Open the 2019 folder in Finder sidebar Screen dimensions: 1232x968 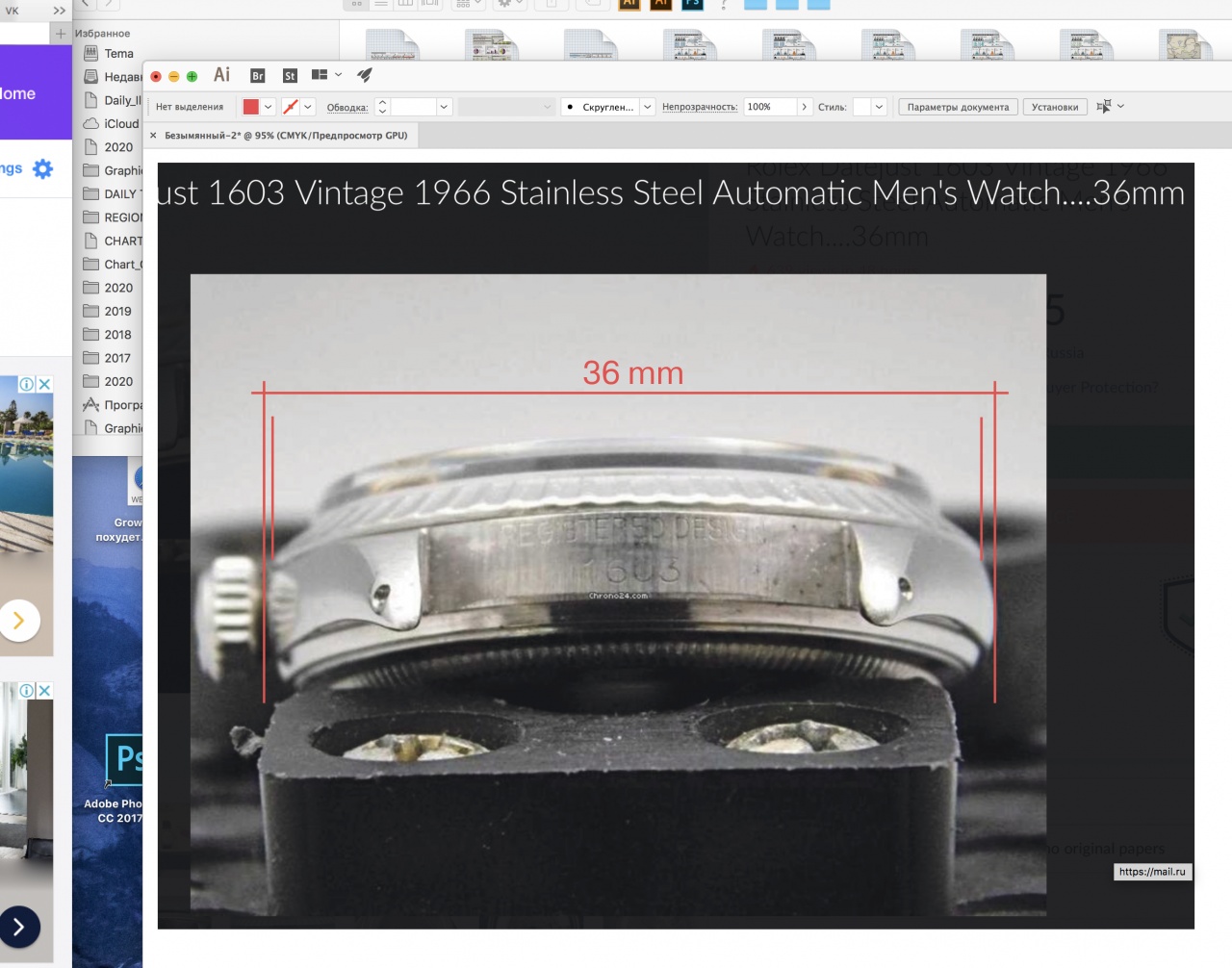coord(117,311)
